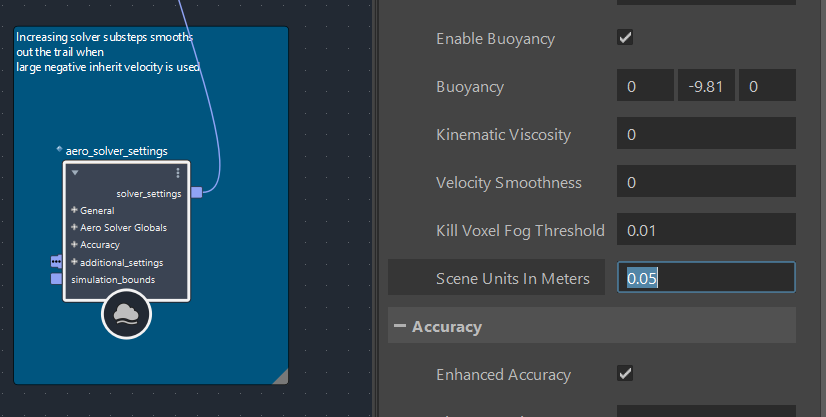The image size is (826, 417).
Task: Click the additional_settings multi-input port
Action: tap(56, 262)
